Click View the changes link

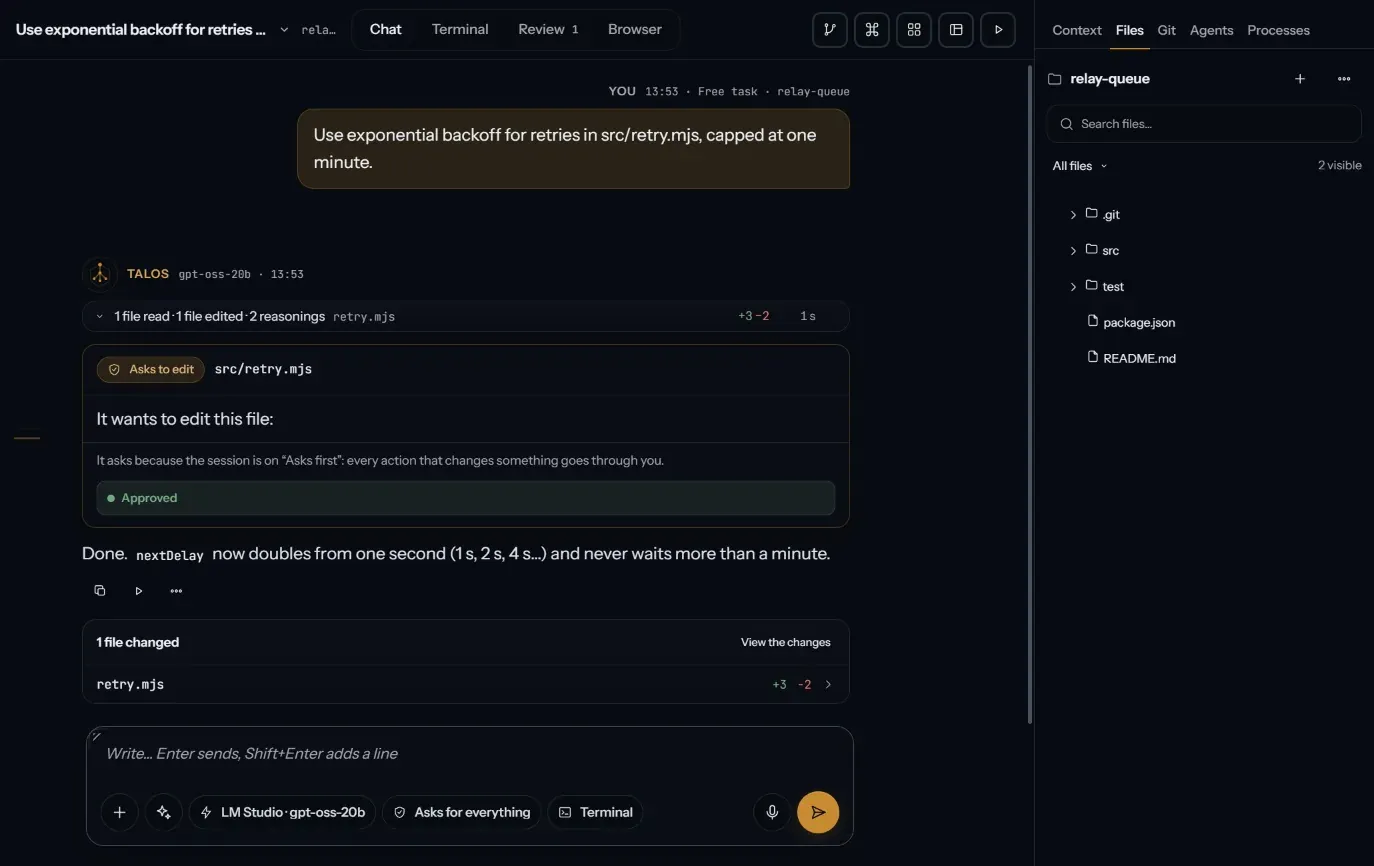click(785, 642)
